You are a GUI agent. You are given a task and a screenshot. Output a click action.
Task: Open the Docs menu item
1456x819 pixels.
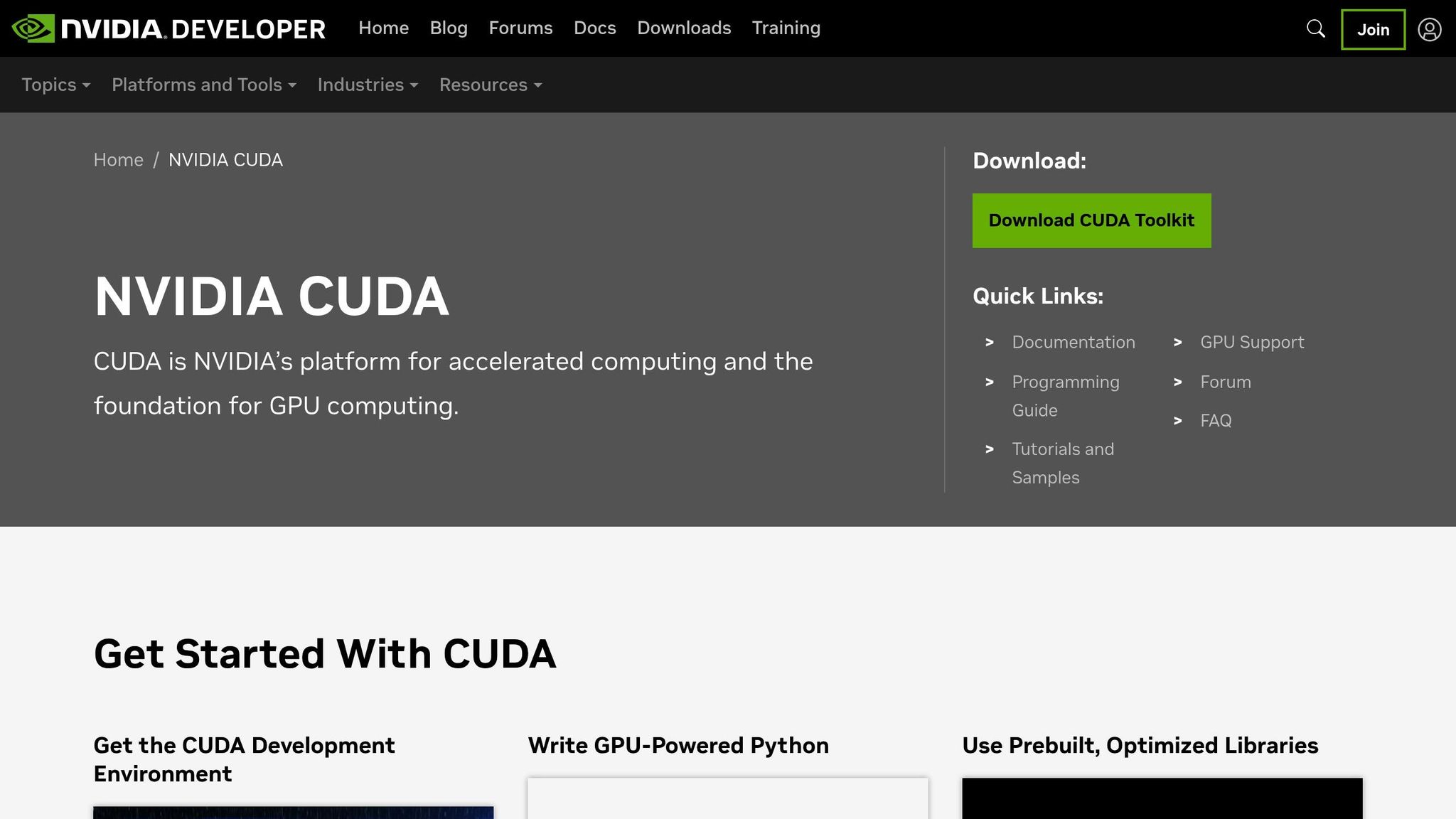pos(594,28)
